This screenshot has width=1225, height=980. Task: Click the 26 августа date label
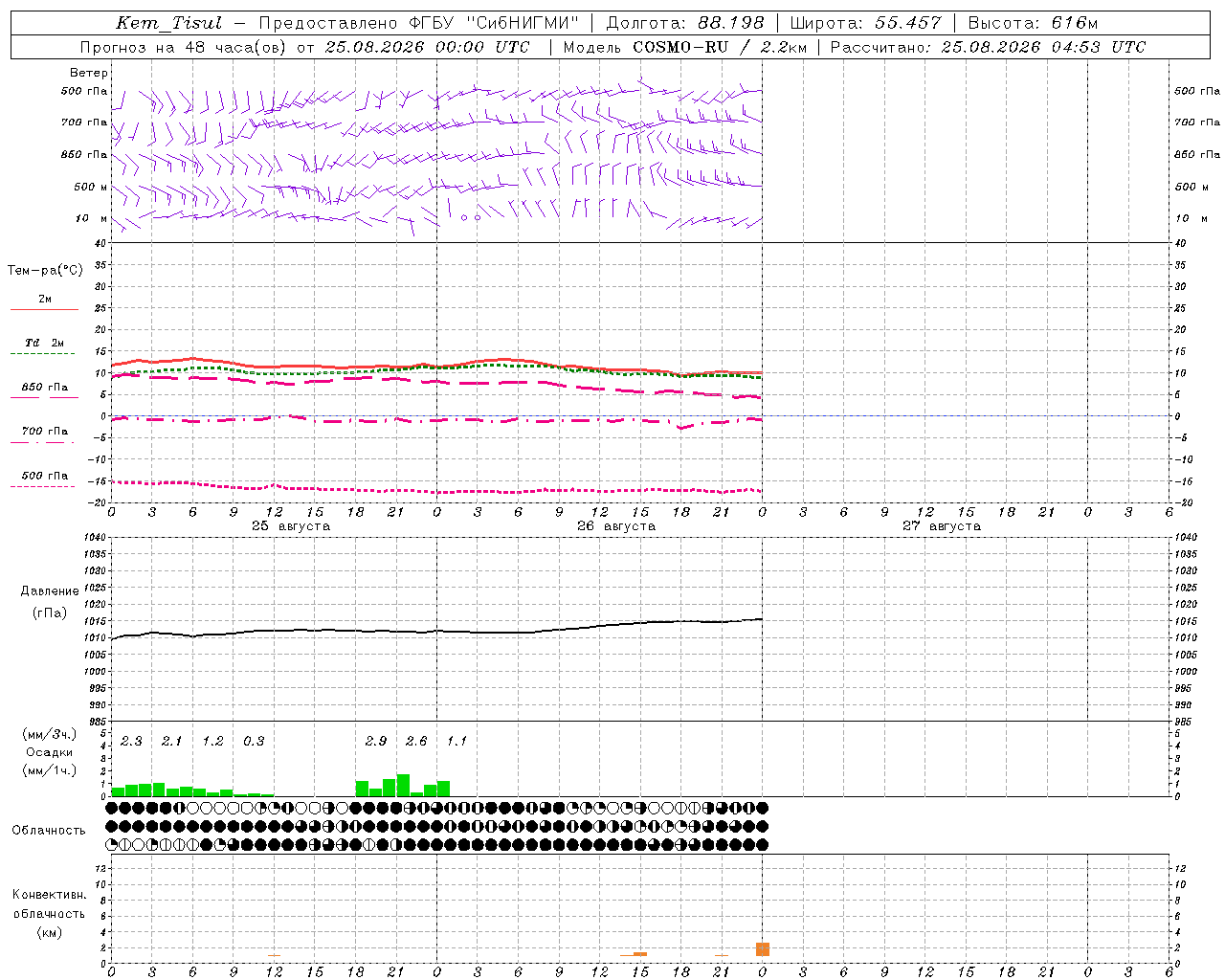pyautogui.click(x=616, y=526)
